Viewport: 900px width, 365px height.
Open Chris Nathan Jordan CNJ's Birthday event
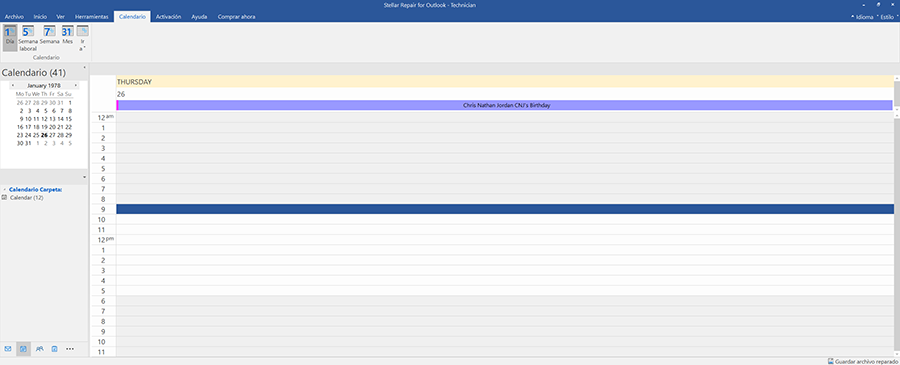[x=505, y=106]
